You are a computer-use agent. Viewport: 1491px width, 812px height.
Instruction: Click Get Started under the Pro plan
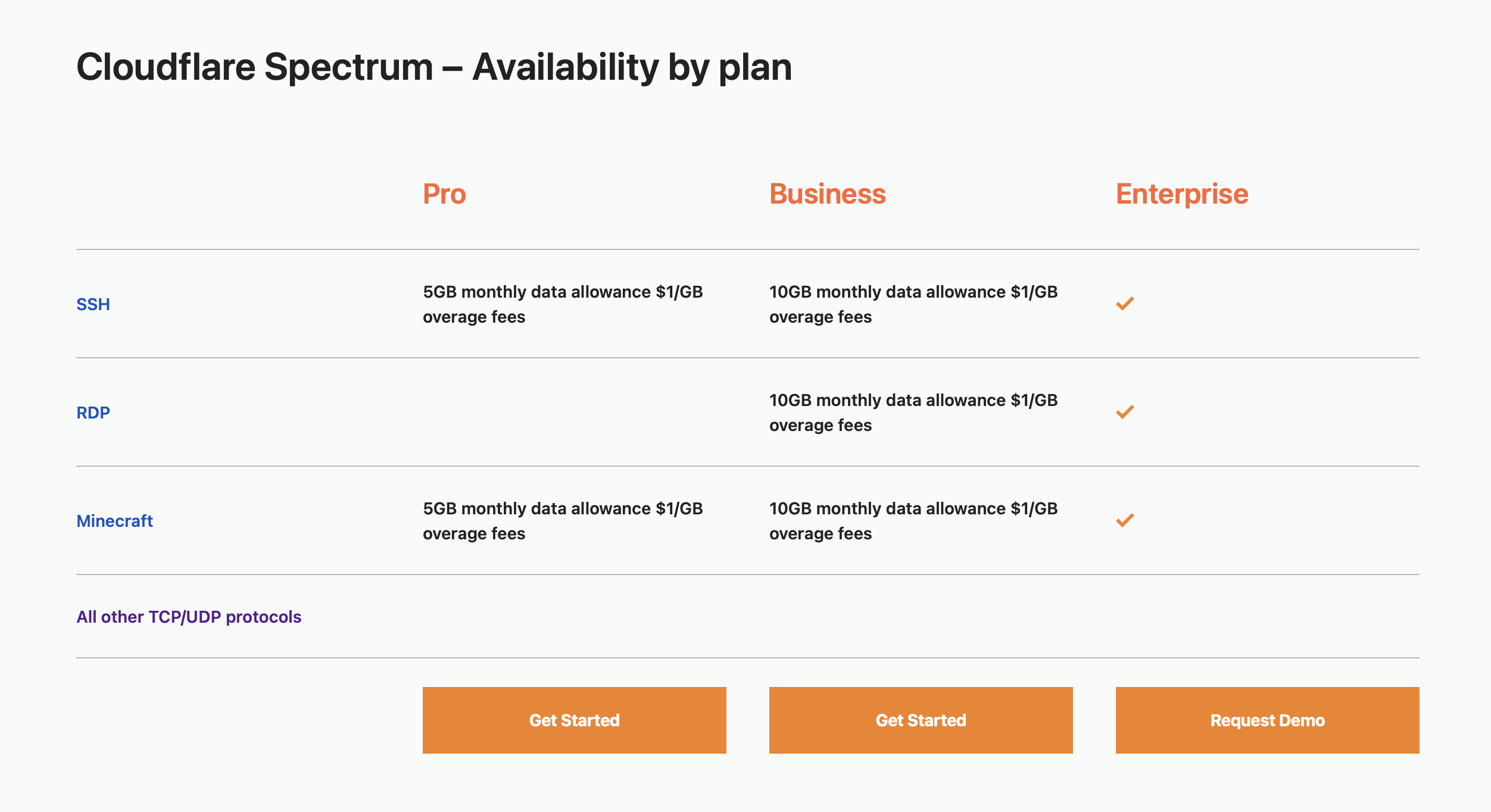coord(574,720)
